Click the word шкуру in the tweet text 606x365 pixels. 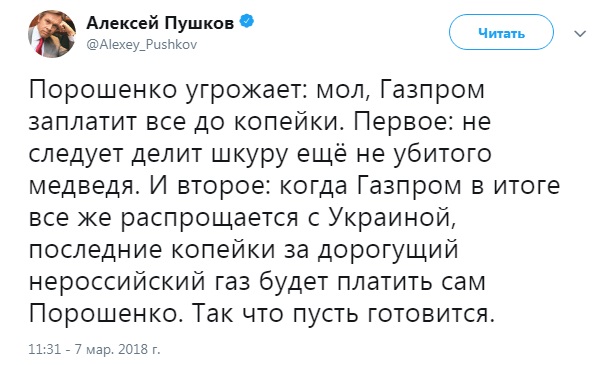point(250,154)
